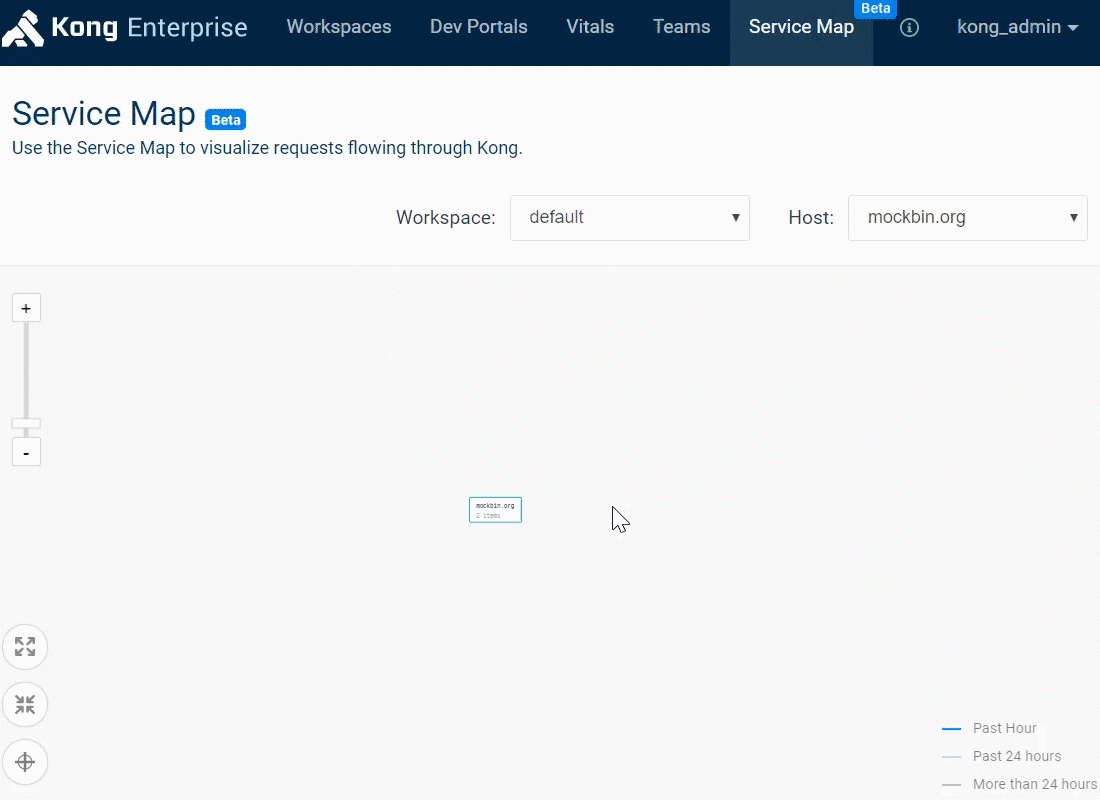
Task: Select the mockbin.org node on the map
Action: [495, 509]
